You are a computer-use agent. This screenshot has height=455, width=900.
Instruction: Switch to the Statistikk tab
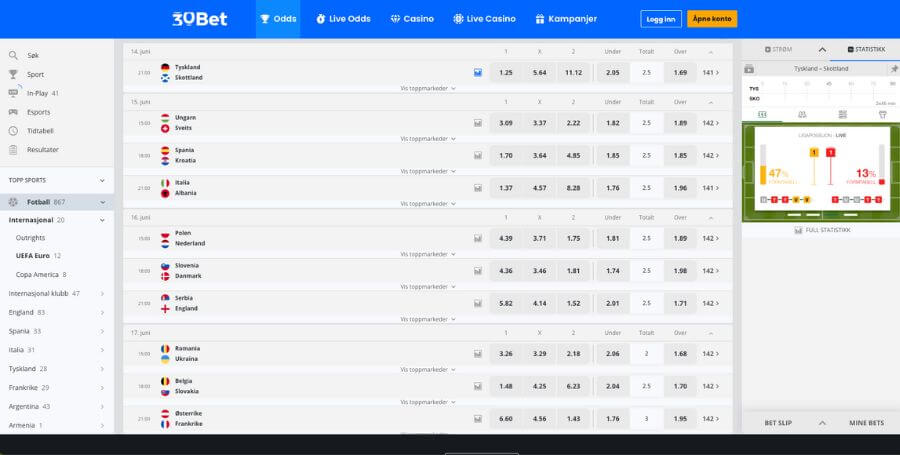(x=866, y=50)
